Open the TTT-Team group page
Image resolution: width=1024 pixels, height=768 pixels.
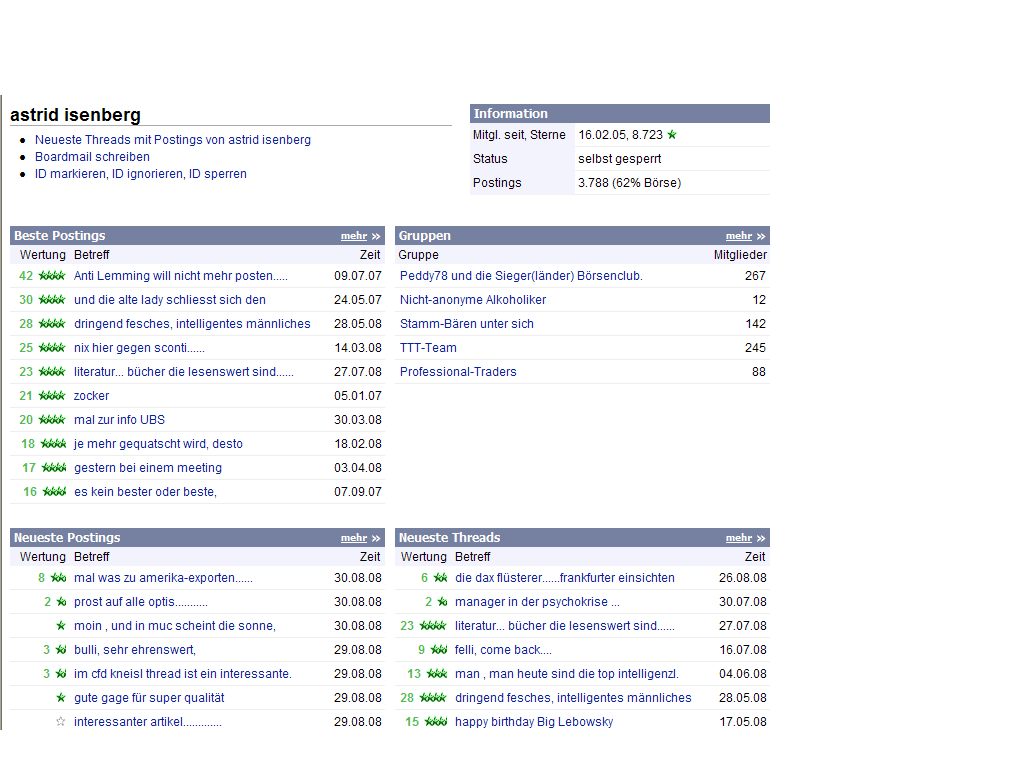[x=428, y=348]
